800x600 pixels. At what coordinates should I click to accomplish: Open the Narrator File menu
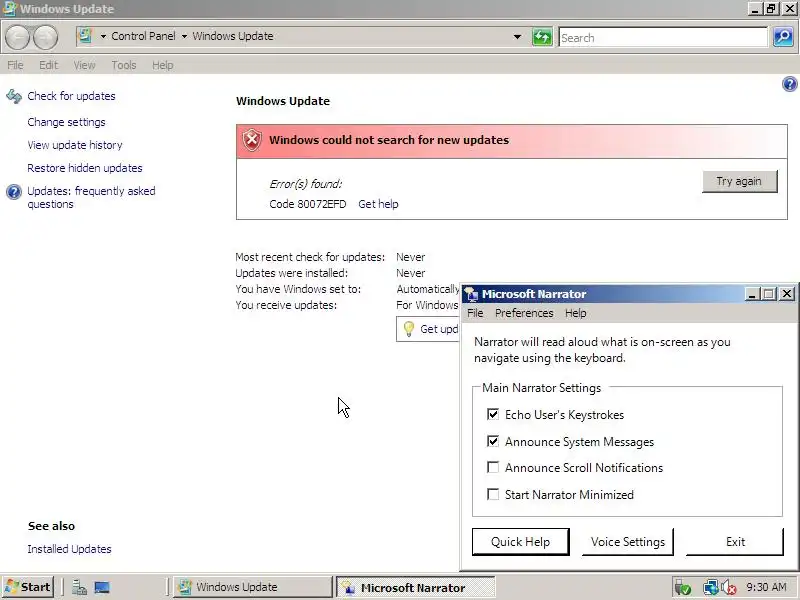pyautogui.click(x=475, y=313)
